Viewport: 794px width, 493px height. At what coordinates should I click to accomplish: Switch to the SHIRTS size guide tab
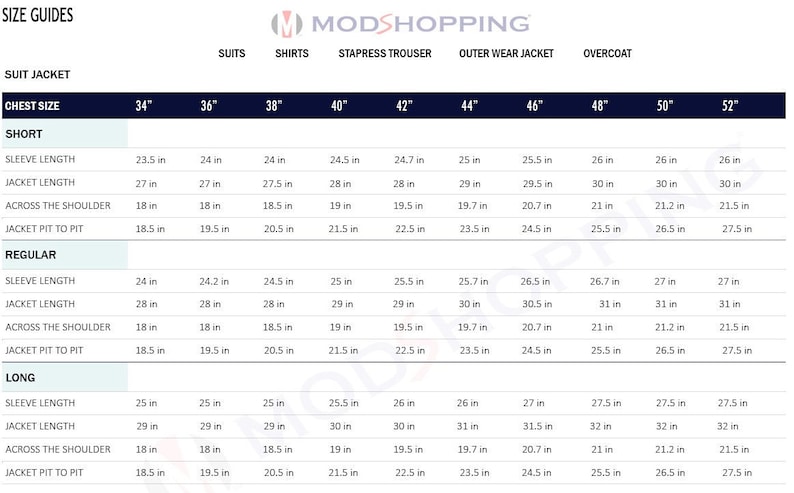click(x=292, y=53)
